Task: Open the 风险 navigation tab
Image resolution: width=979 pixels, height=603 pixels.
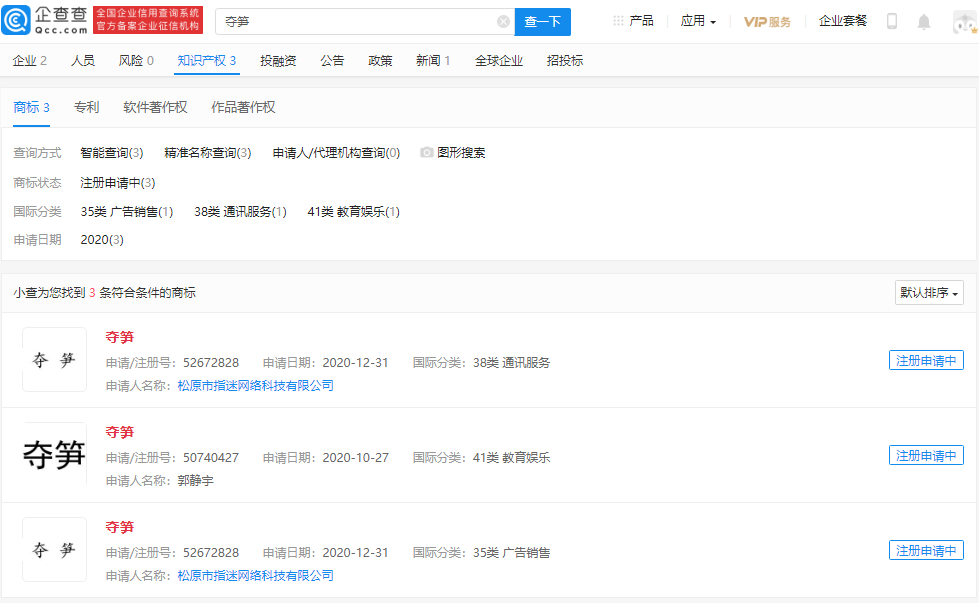Action: (136, 61)
